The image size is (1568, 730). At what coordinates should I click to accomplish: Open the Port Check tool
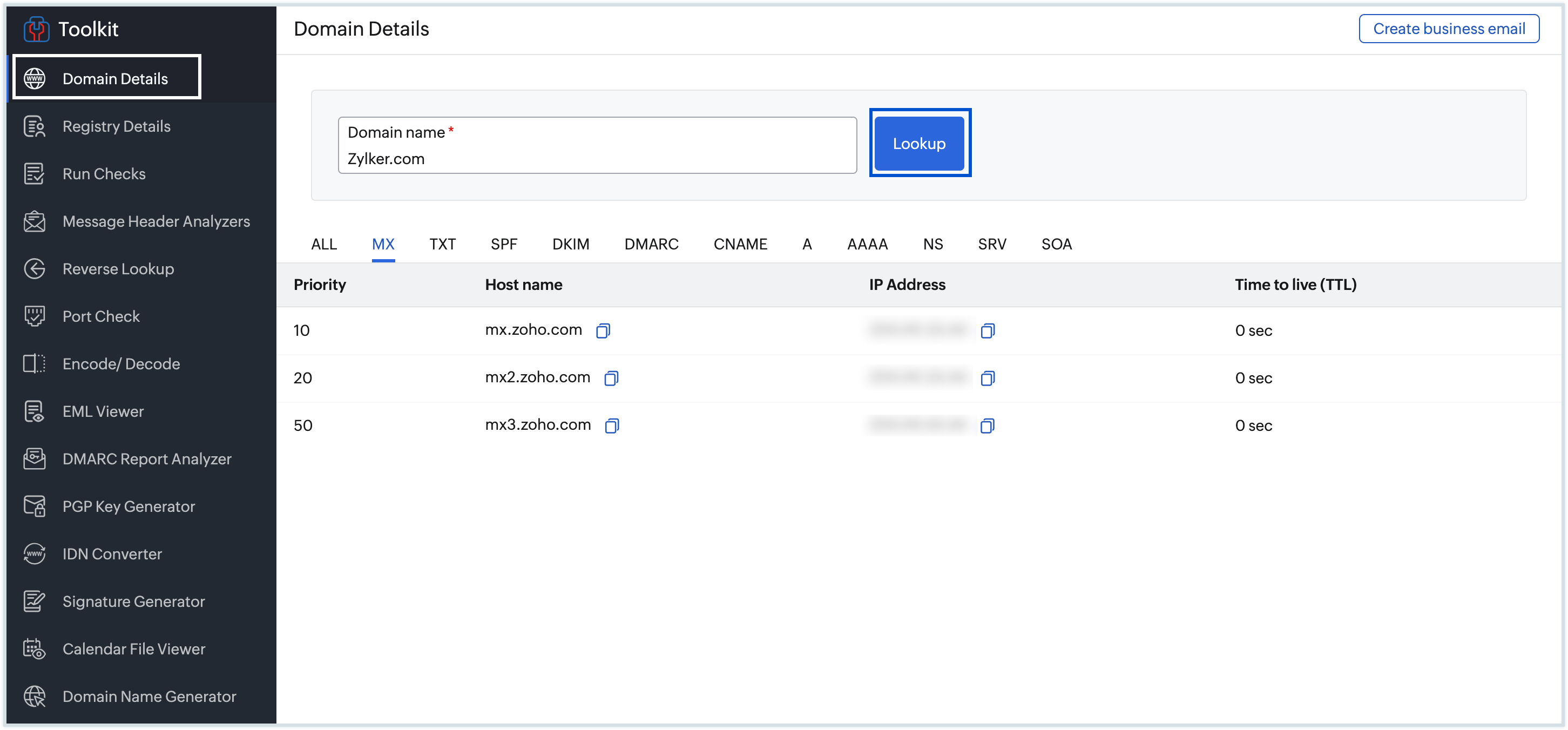[x=101, y=316]
